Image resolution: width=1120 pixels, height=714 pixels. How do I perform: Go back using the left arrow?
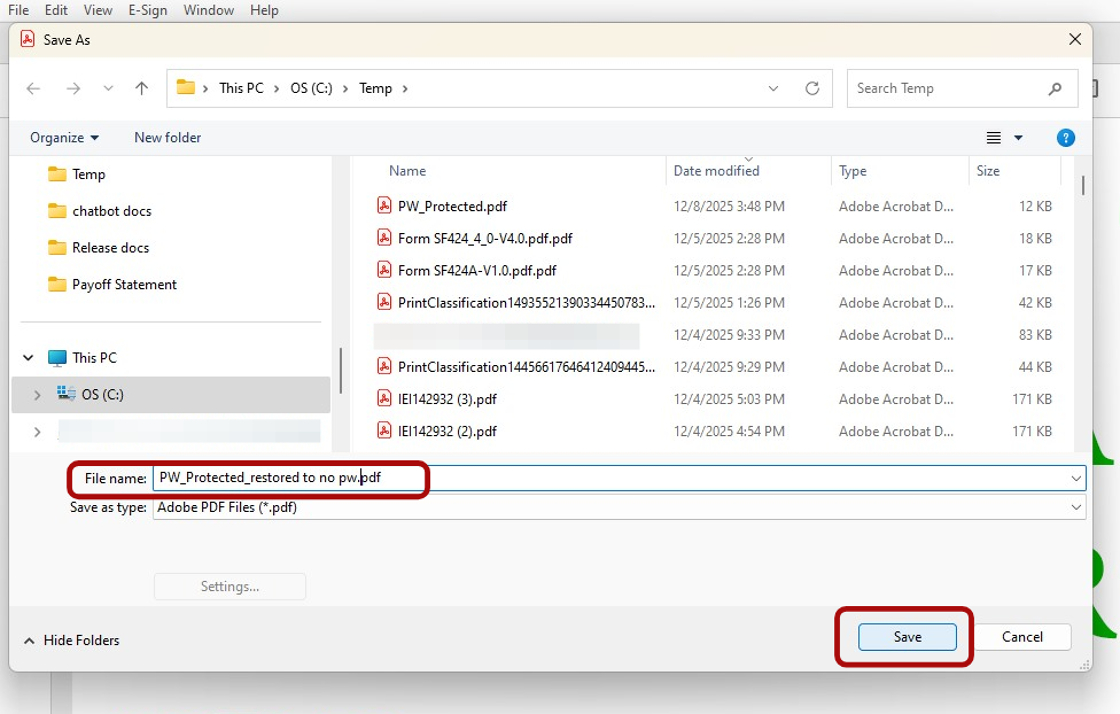[34, 89]
